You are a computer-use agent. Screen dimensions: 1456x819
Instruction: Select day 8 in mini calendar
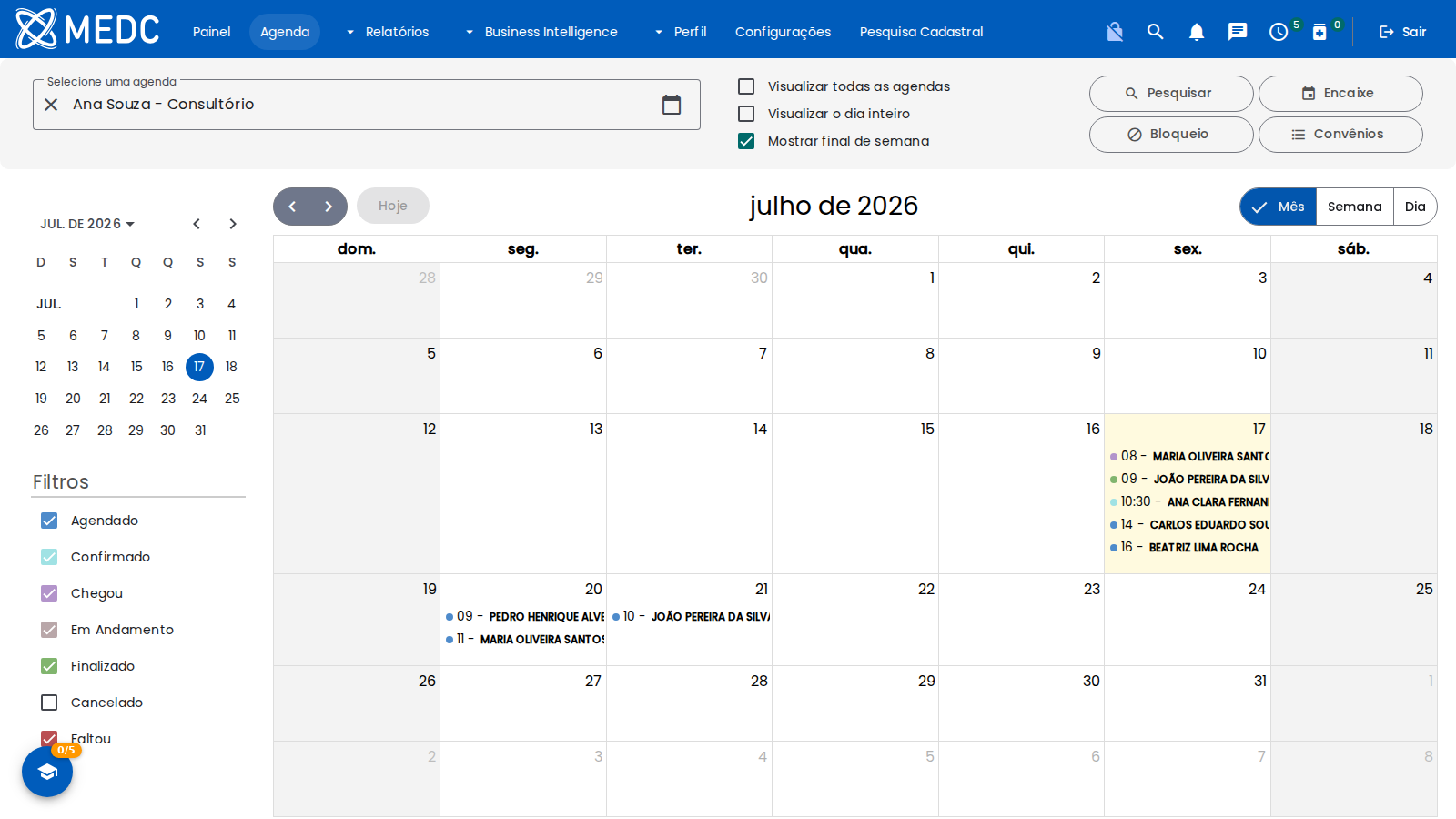136,336
